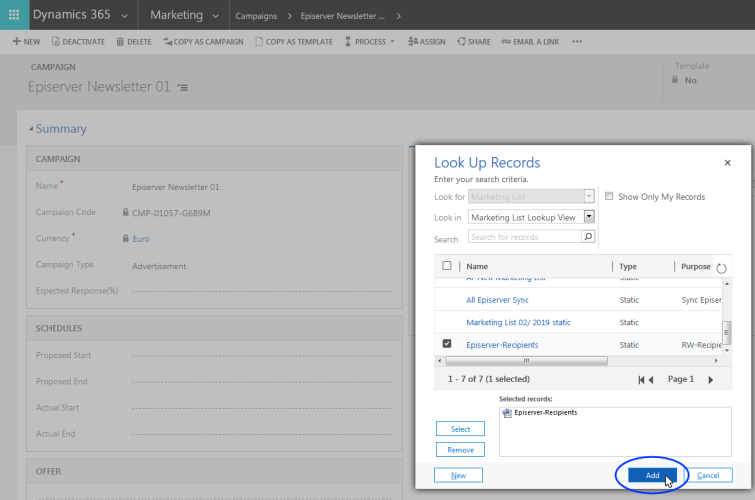Click the Expected Response(%) field
This screenshot has width=755, height=500.
261,291
